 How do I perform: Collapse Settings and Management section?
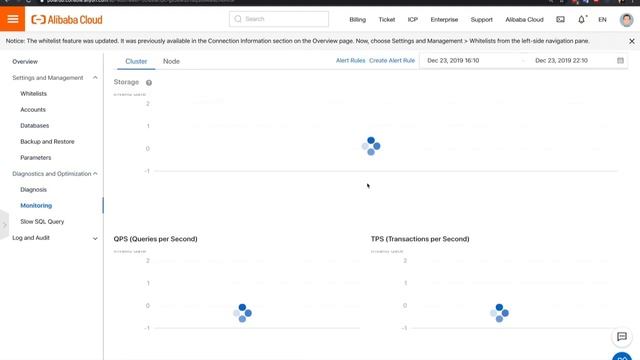pos(95,78)
